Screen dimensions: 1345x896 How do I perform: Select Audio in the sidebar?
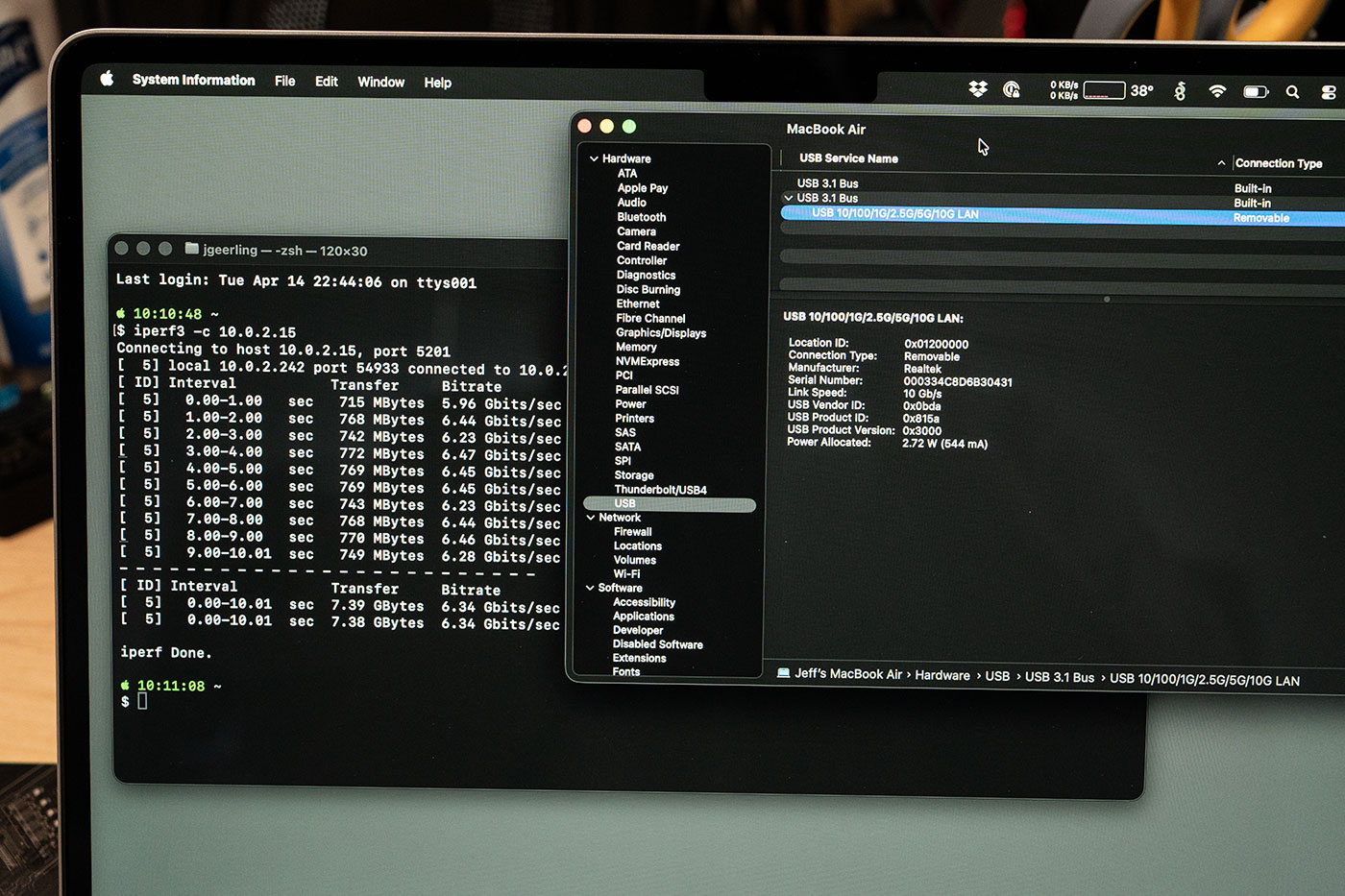(x=631, y=203)
